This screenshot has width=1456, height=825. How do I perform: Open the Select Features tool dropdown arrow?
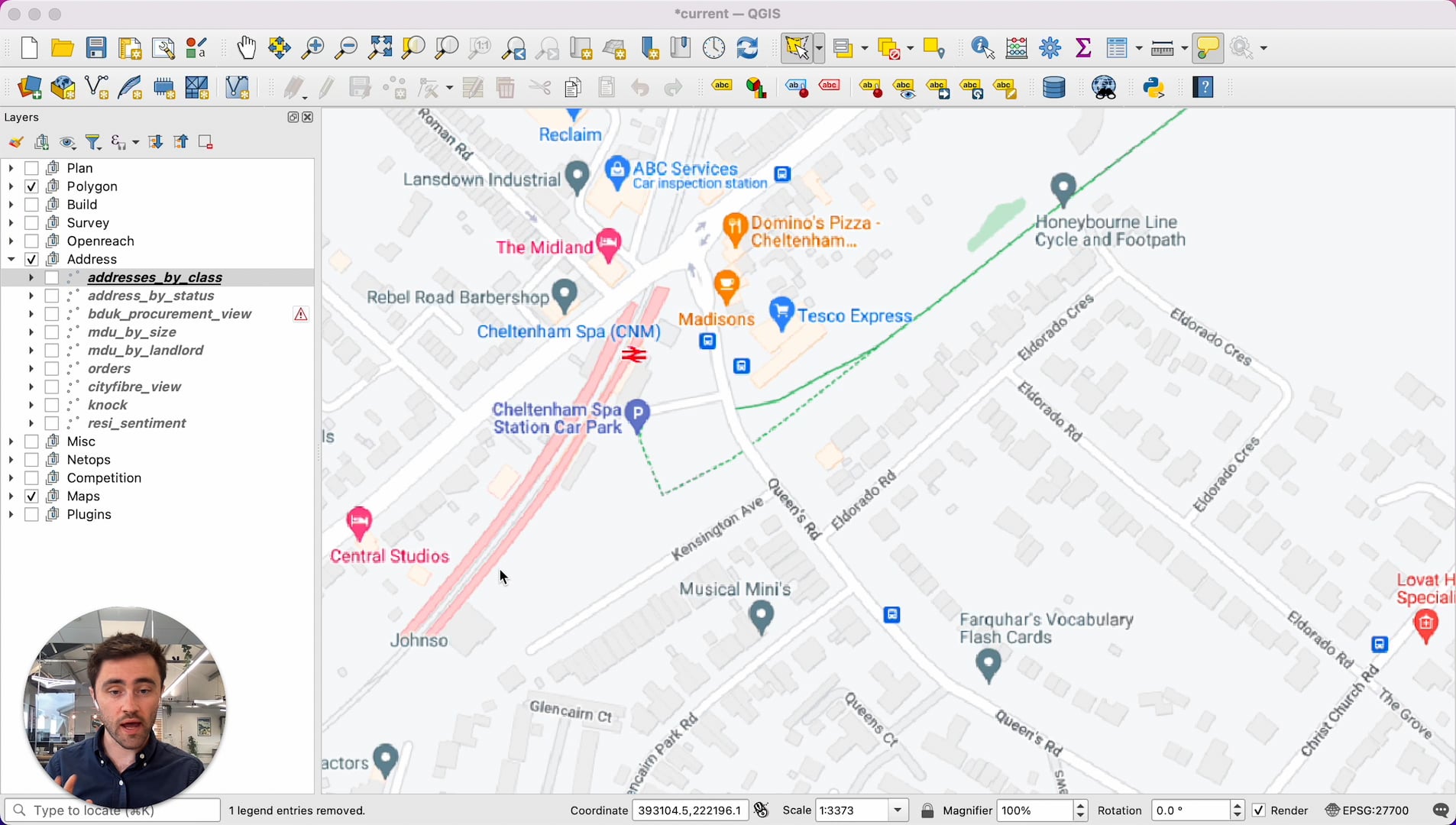tap(820, 48)
